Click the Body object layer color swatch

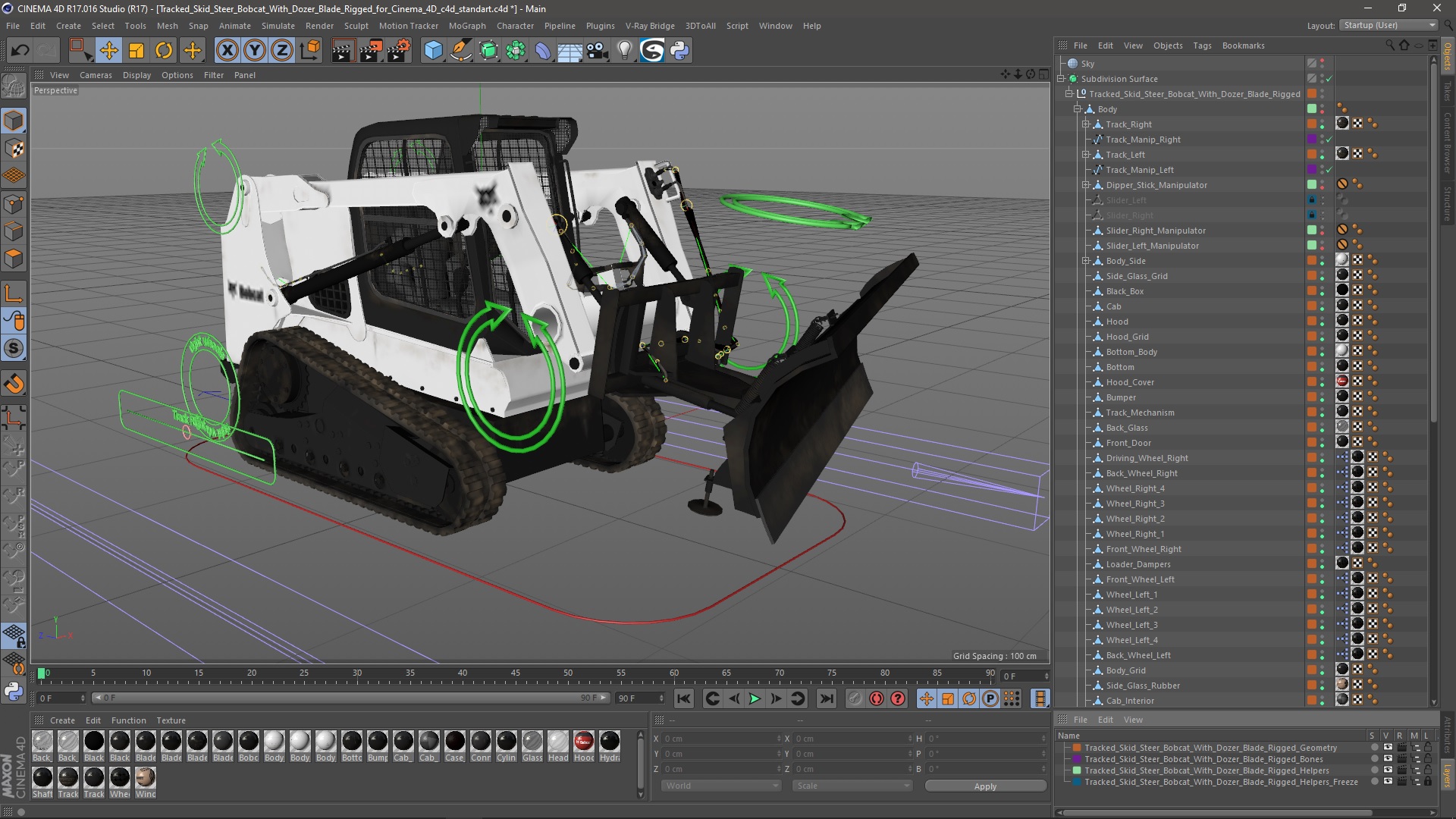tap(1312, 109)
